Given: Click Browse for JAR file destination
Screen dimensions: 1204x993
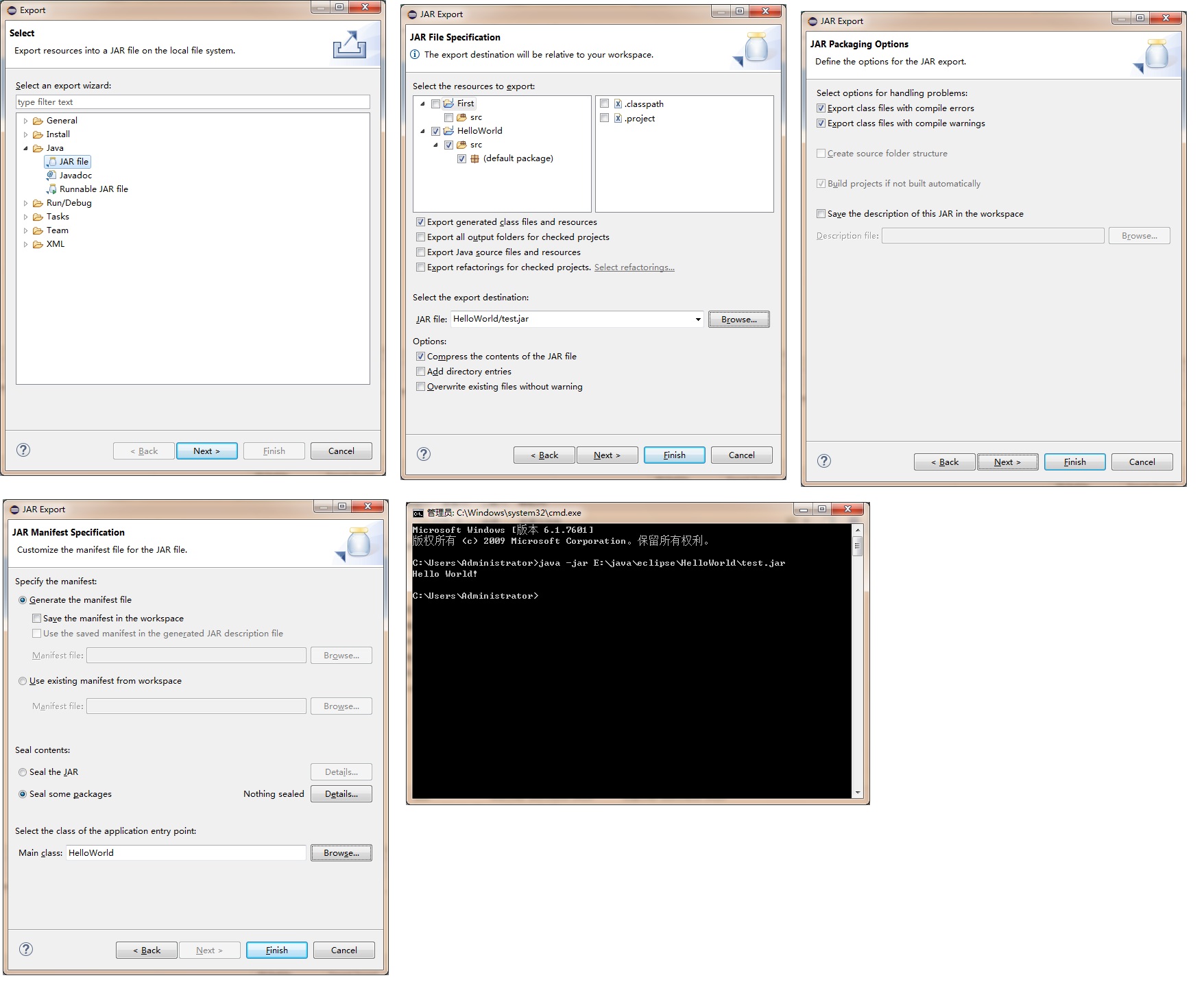Looking at the screenshot, I should tap(739, 320).
